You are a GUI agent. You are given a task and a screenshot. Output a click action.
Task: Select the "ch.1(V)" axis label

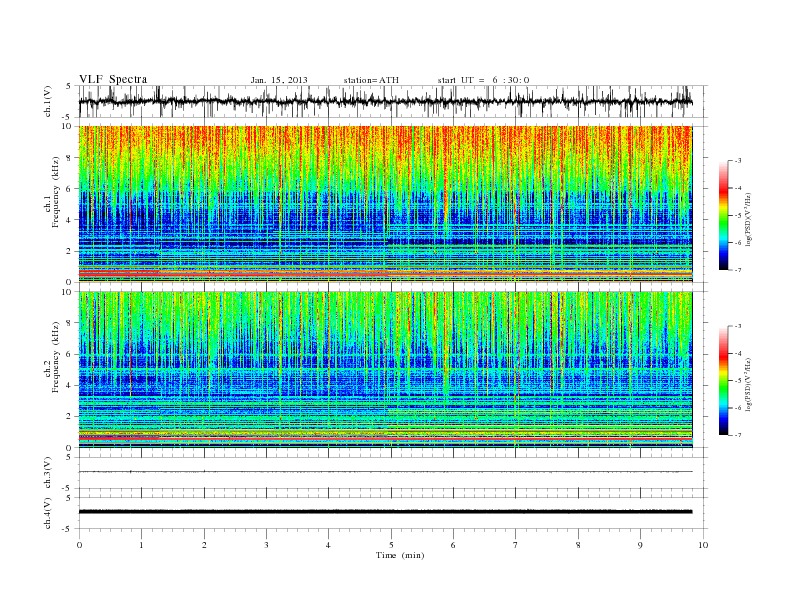[x=48, y=101]
